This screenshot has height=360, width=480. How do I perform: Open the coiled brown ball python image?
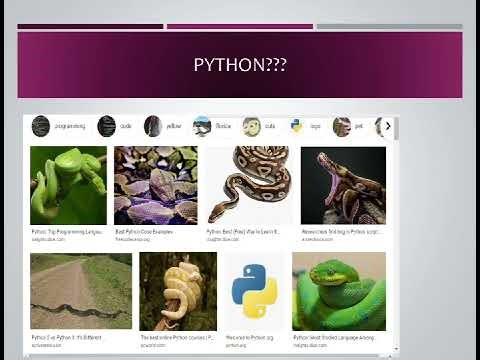coord(249,185)
